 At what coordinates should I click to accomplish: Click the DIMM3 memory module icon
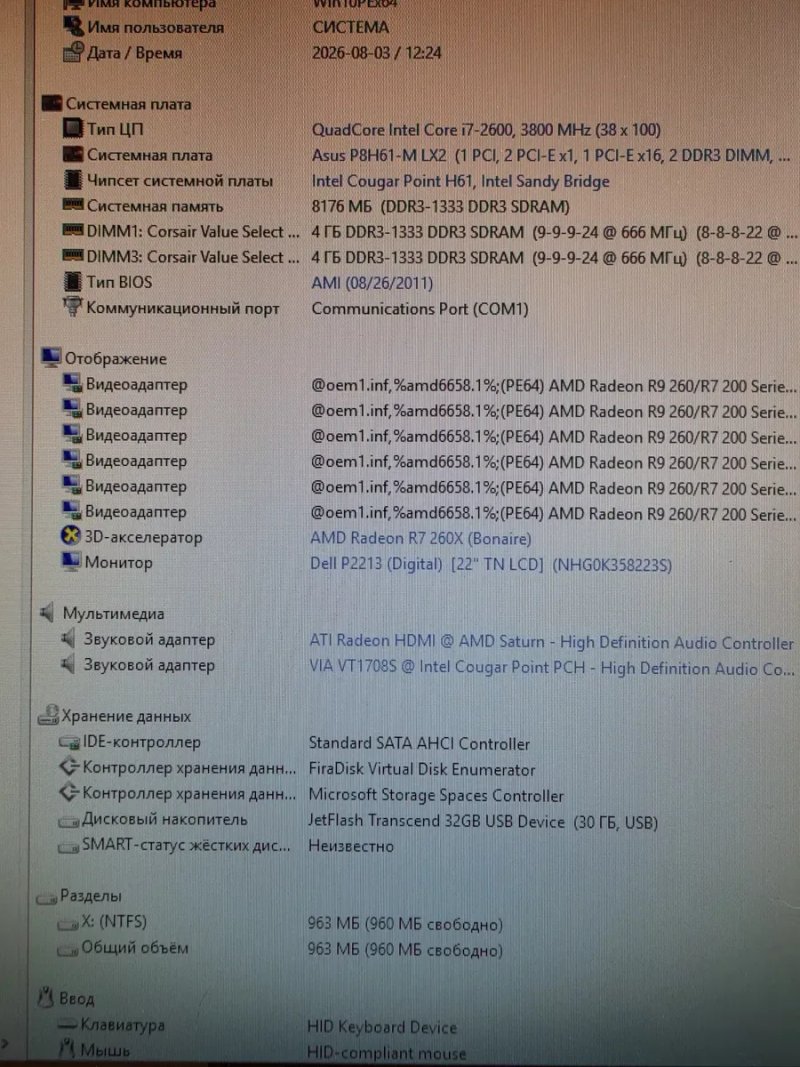[x=73, y=256]
